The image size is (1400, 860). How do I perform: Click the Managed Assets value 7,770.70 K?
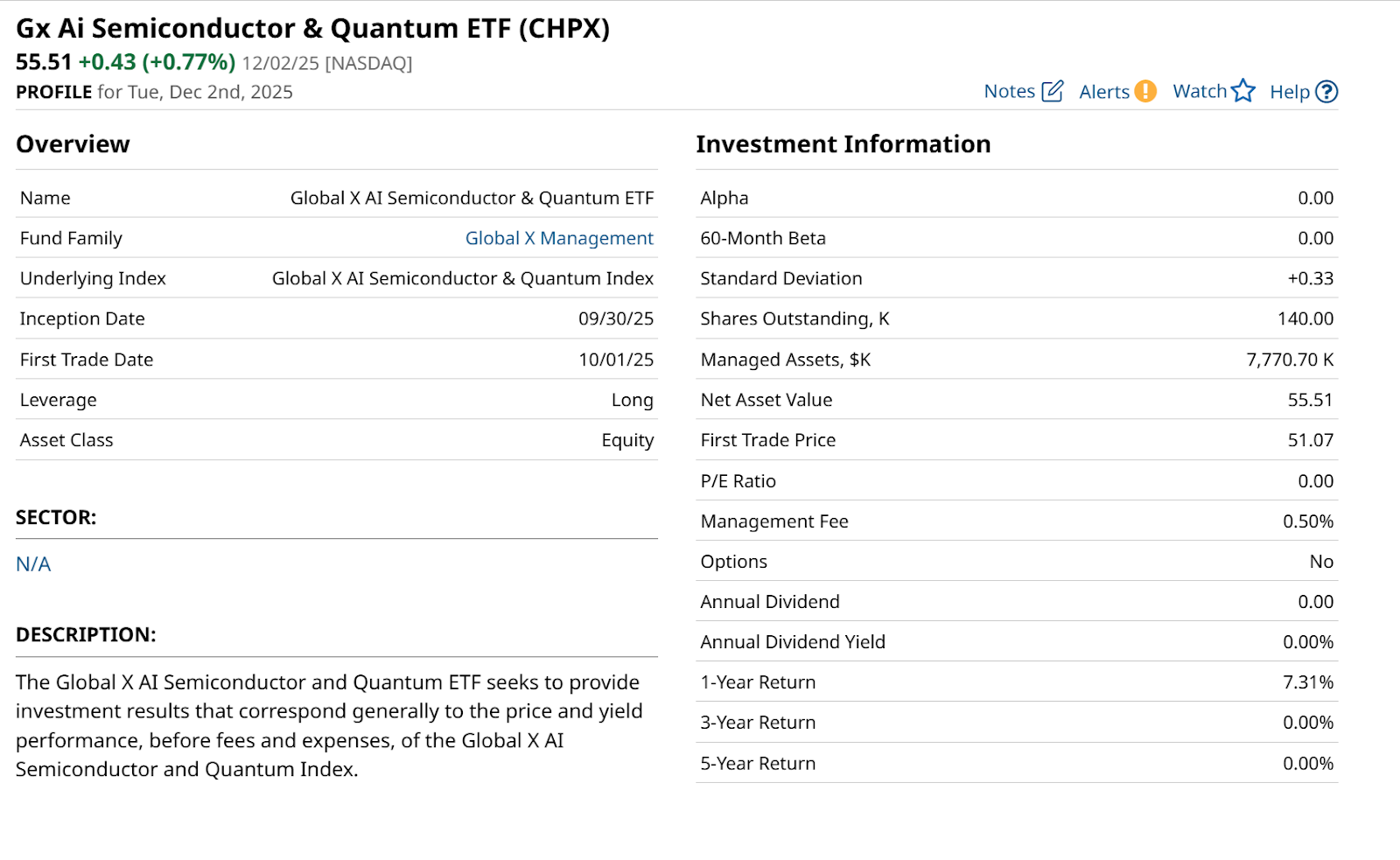pos(1289,360)
